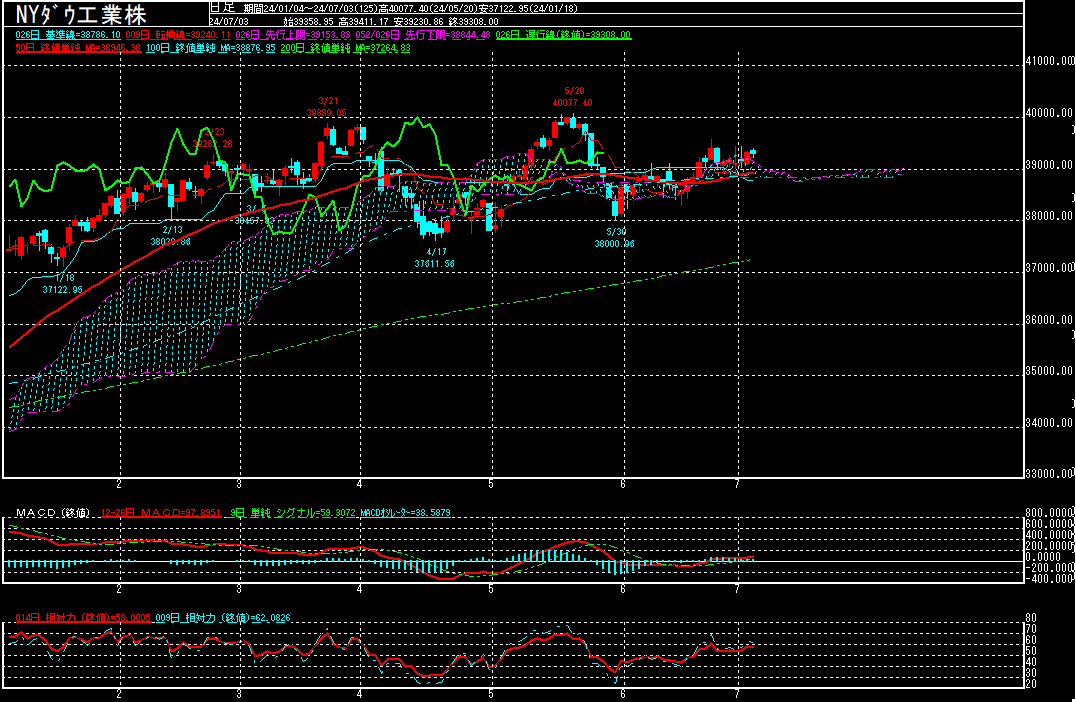
Task: Click month 3 on the RSI panel axis
Action: (239, 694)
